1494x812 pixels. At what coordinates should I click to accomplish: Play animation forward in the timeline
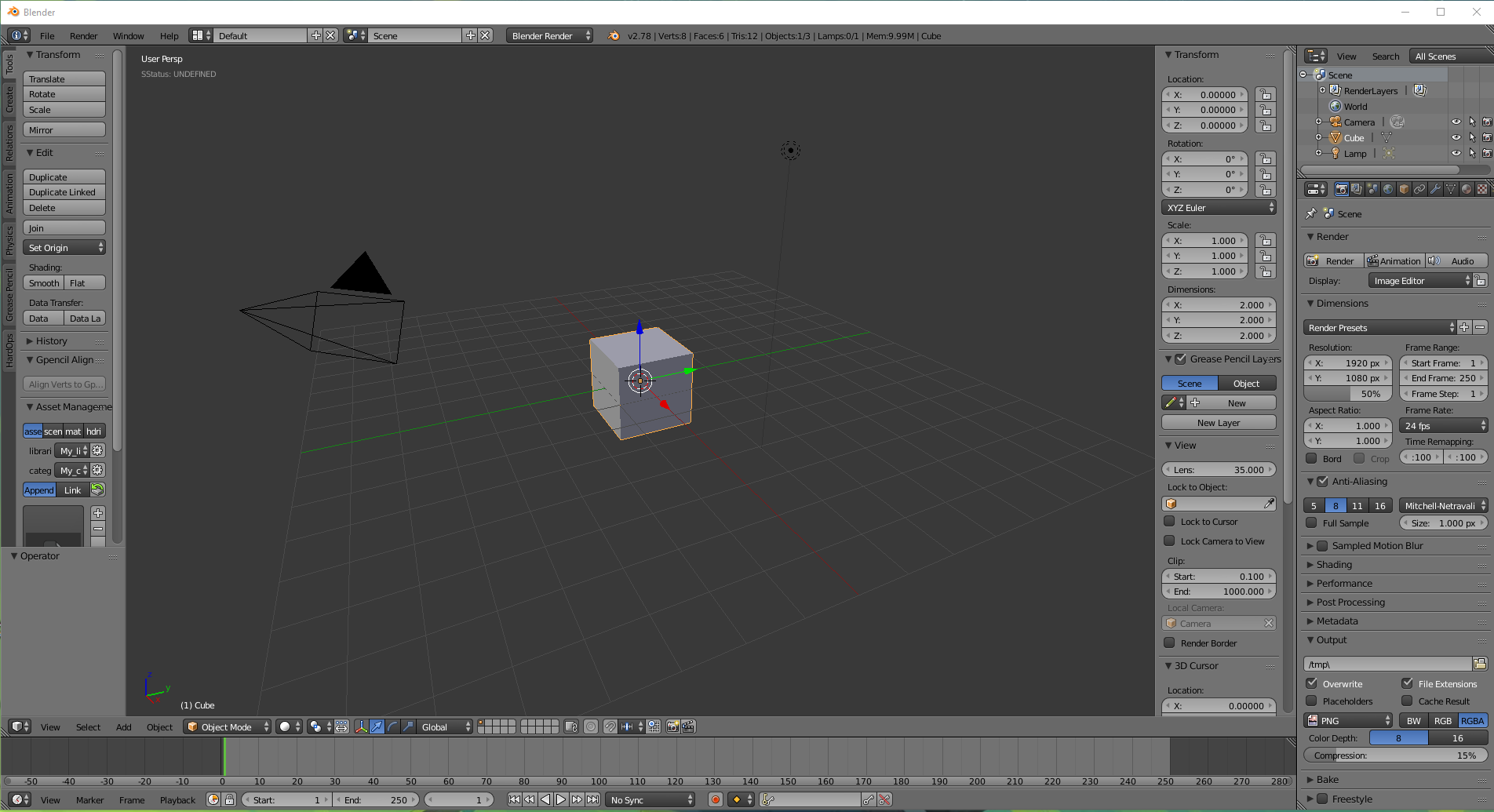(561, 799)
